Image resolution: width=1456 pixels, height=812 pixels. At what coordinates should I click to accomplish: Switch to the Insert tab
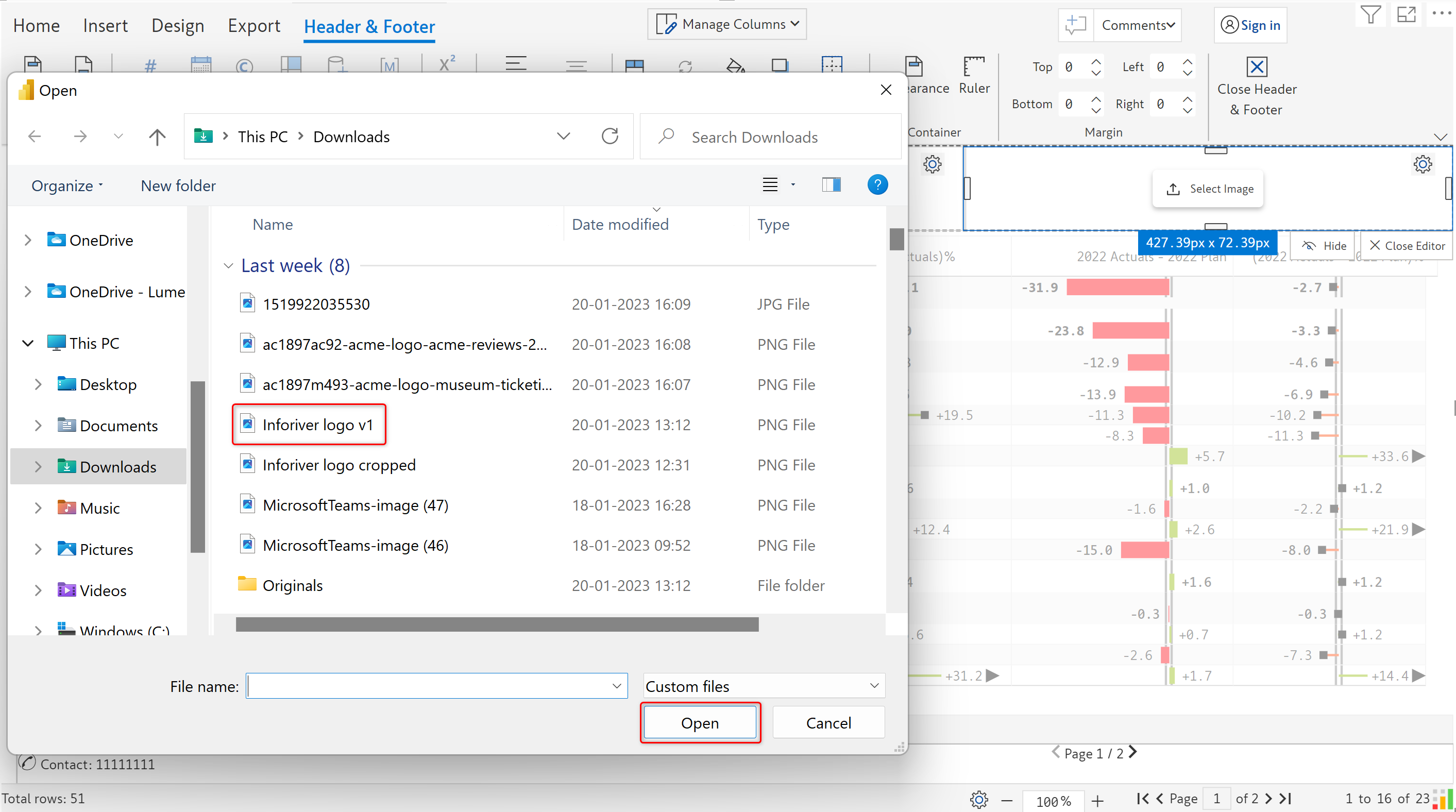pyautogui.click(x=105, y=26)
